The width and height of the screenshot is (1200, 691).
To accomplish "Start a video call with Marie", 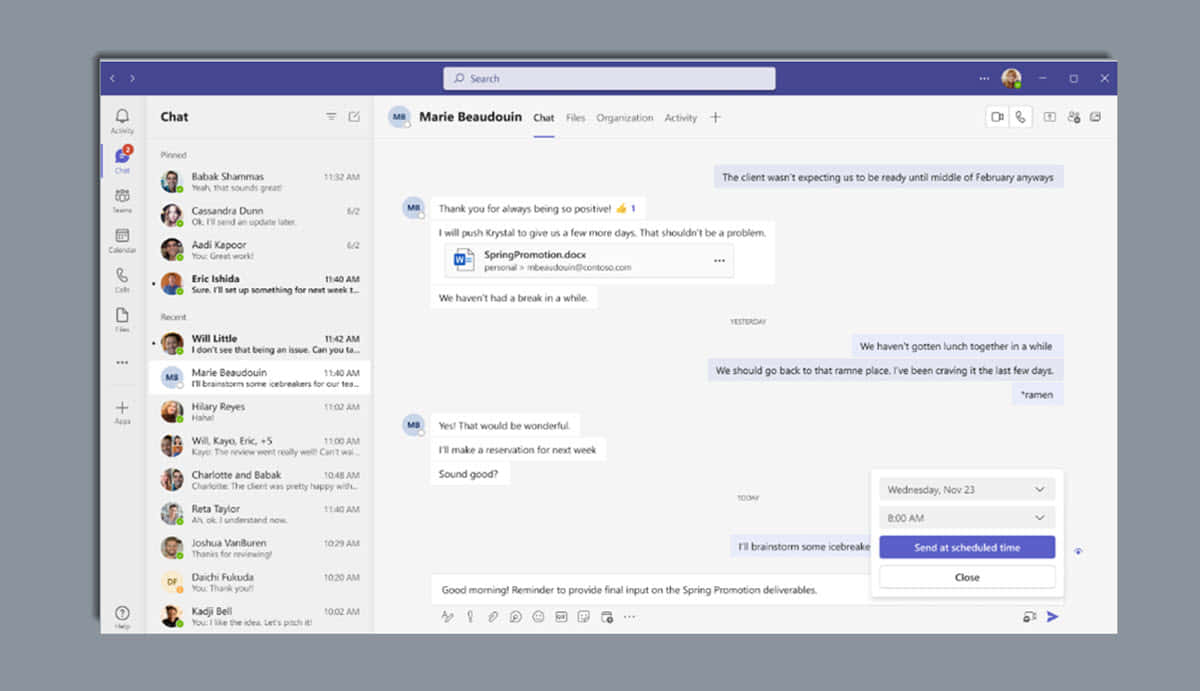I will coord(997,117).
